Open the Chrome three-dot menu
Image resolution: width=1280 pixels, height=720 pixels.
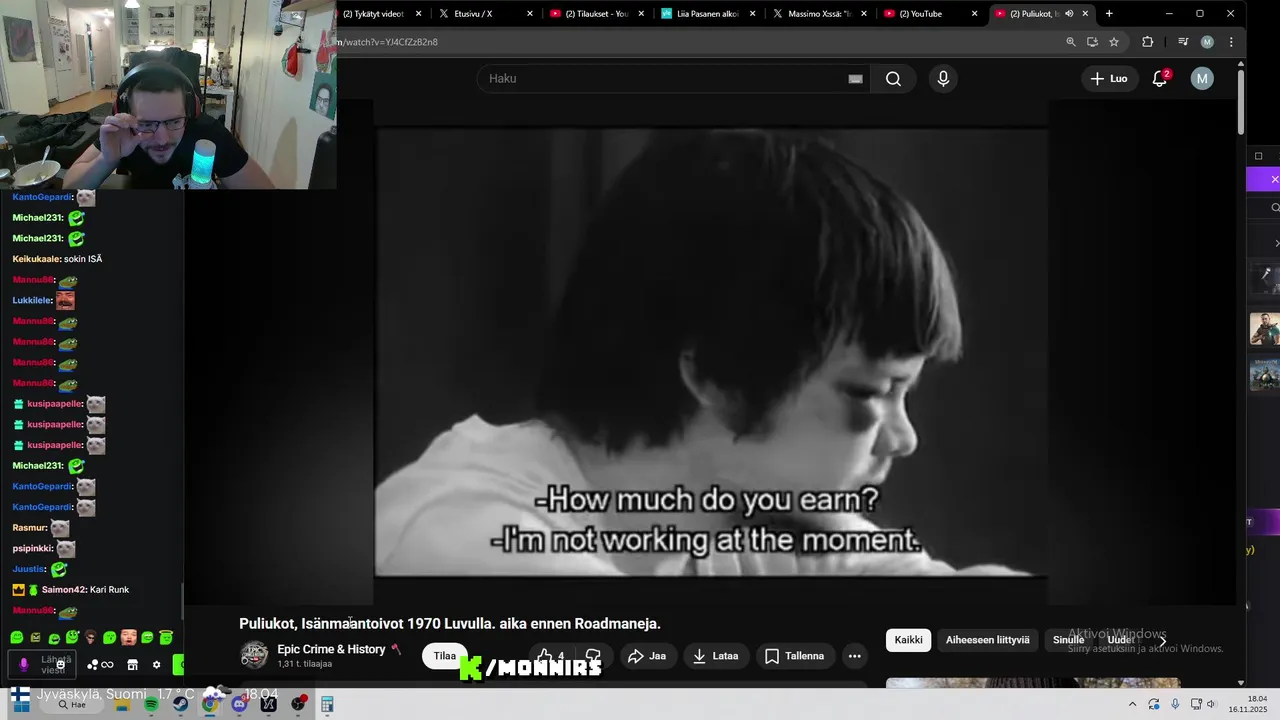point(1231,42)
